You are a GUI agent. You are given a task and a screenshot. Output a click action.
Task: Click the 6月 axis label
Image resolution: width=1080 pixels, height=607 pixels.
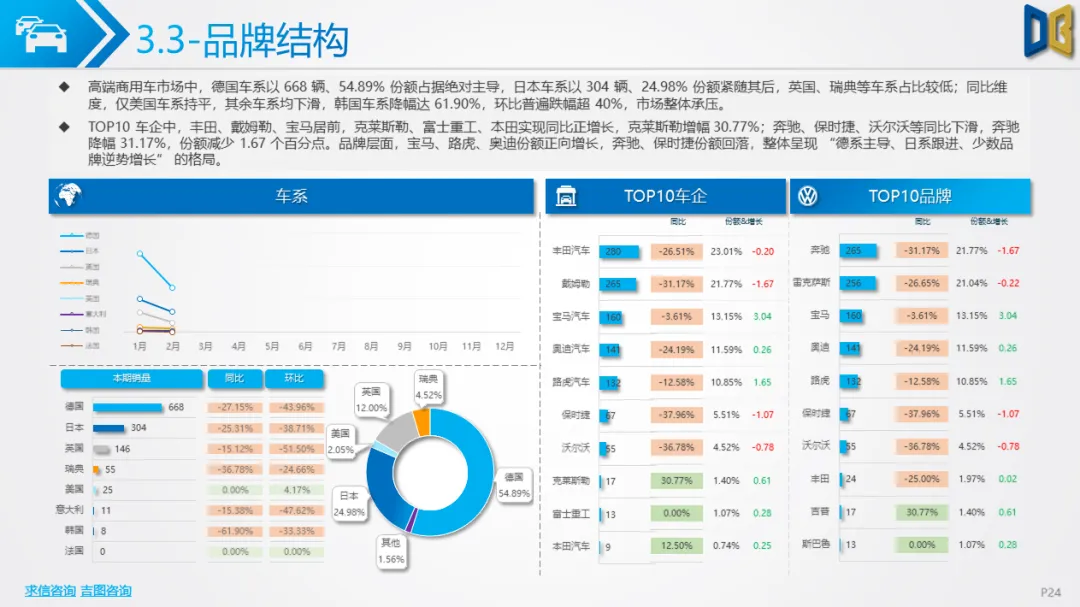(305, 347)
